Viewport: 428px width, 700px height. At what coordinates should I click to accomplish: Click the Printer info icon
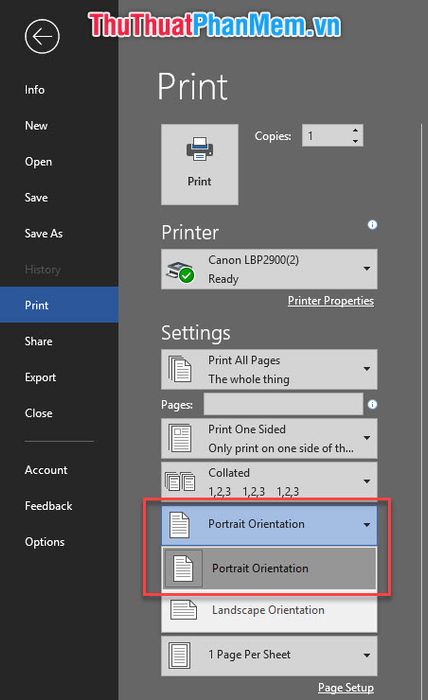point(372,225)
